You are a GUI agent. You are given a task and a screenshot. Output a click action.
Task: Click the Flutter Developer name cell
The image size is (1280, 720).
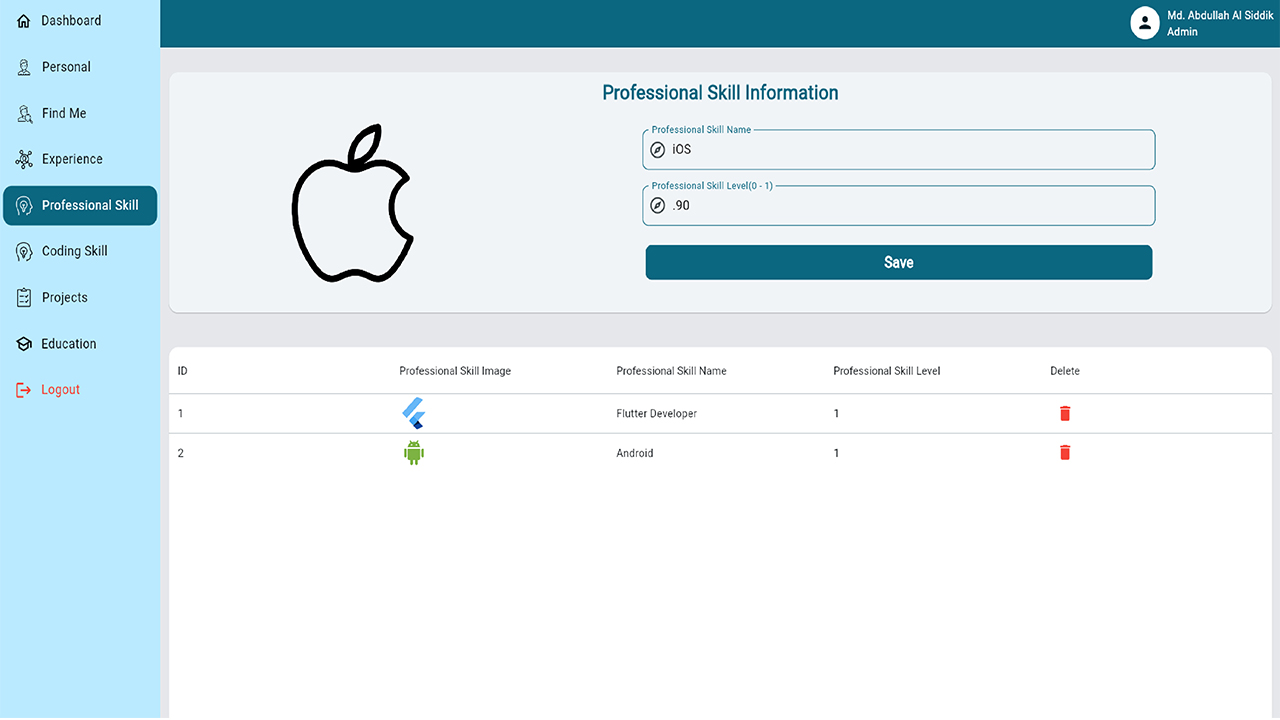click(656, 413)
